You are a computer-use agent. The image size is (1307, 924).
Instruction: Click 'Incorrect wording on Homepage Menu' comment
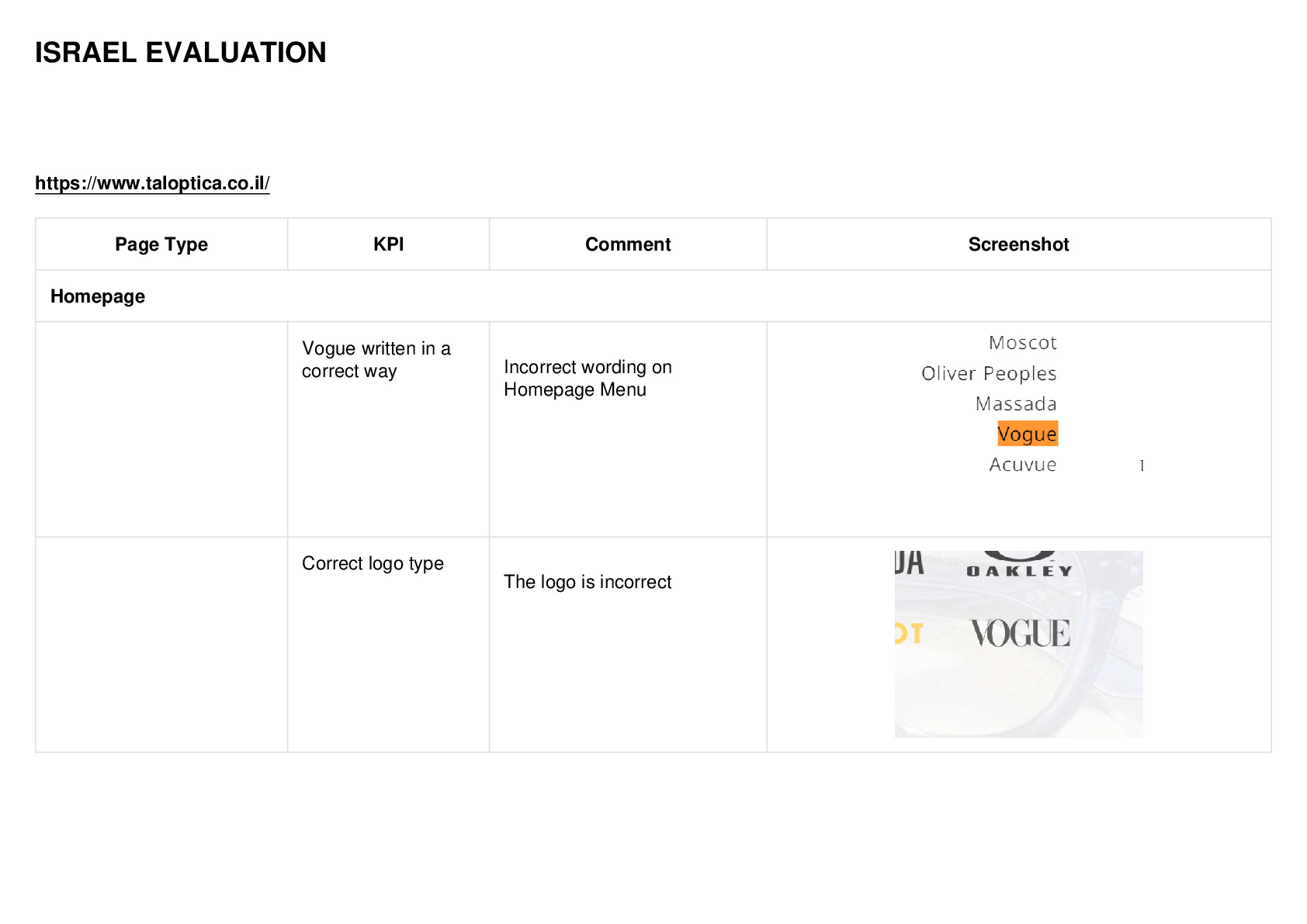[x=588, y=379]
